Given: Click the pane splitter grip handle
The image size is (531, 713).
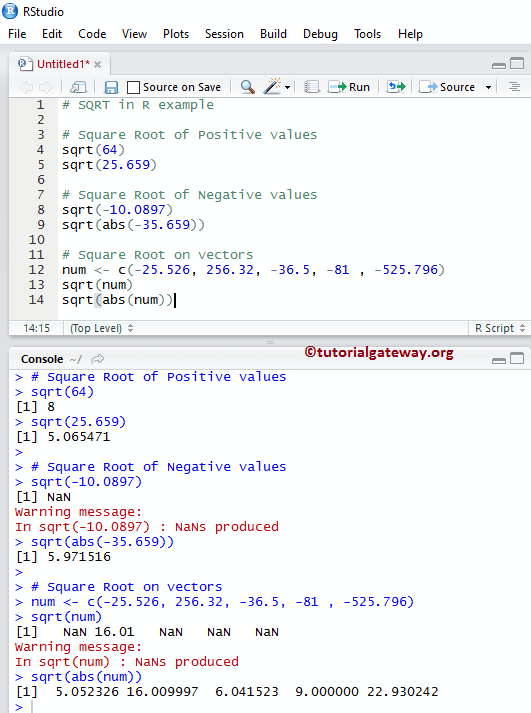Looking at the screenshot, I should tap(270, 342).
